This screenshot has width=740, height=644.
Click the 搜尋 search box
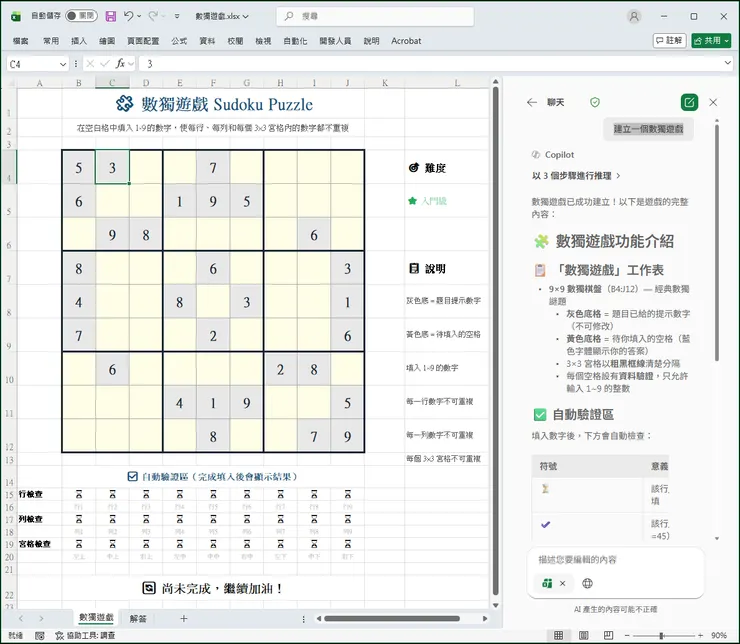[375, 16]
